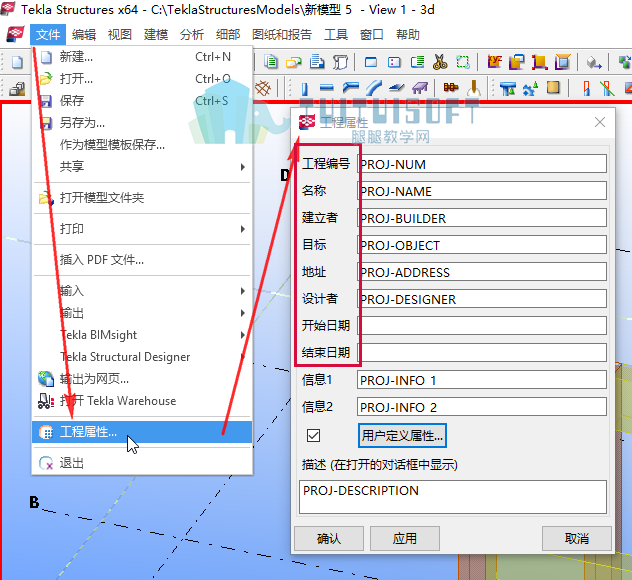The image size is (632, 580).
Task: Click the blue empty view window icon
Action: [x=371, y=62]
